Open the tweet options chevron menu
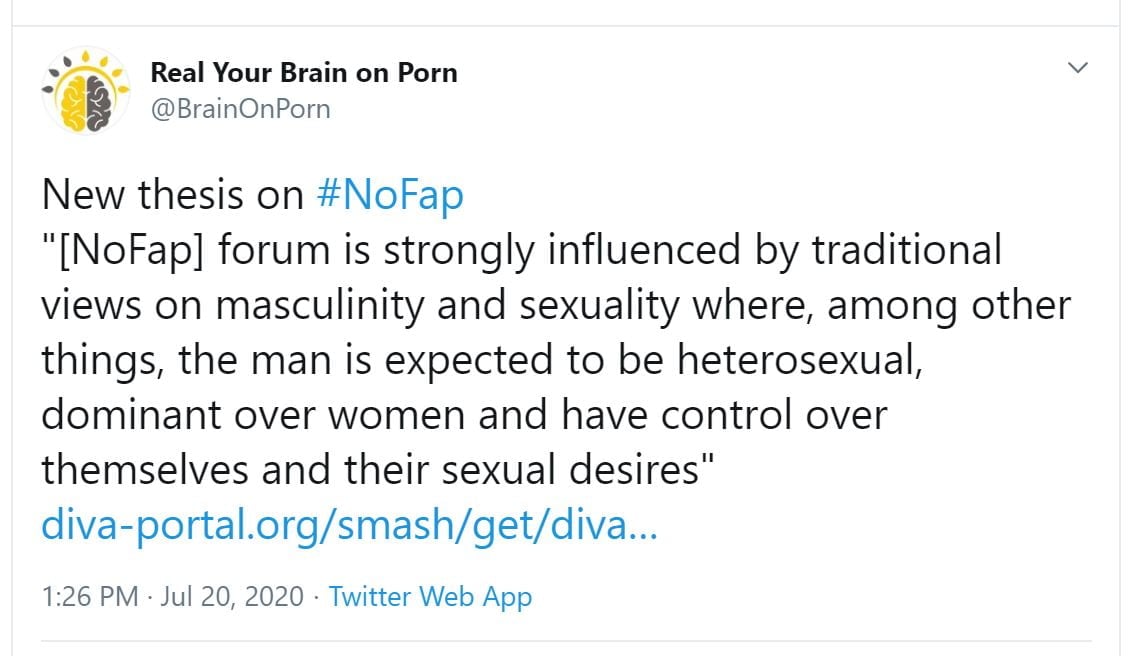 point(1077,68)
